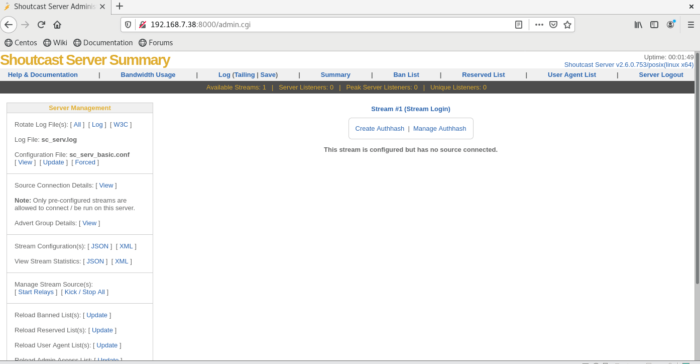Viewport: 700px width, 364px height.
Task: Go to the Summary page
Action: pos(335,75)
